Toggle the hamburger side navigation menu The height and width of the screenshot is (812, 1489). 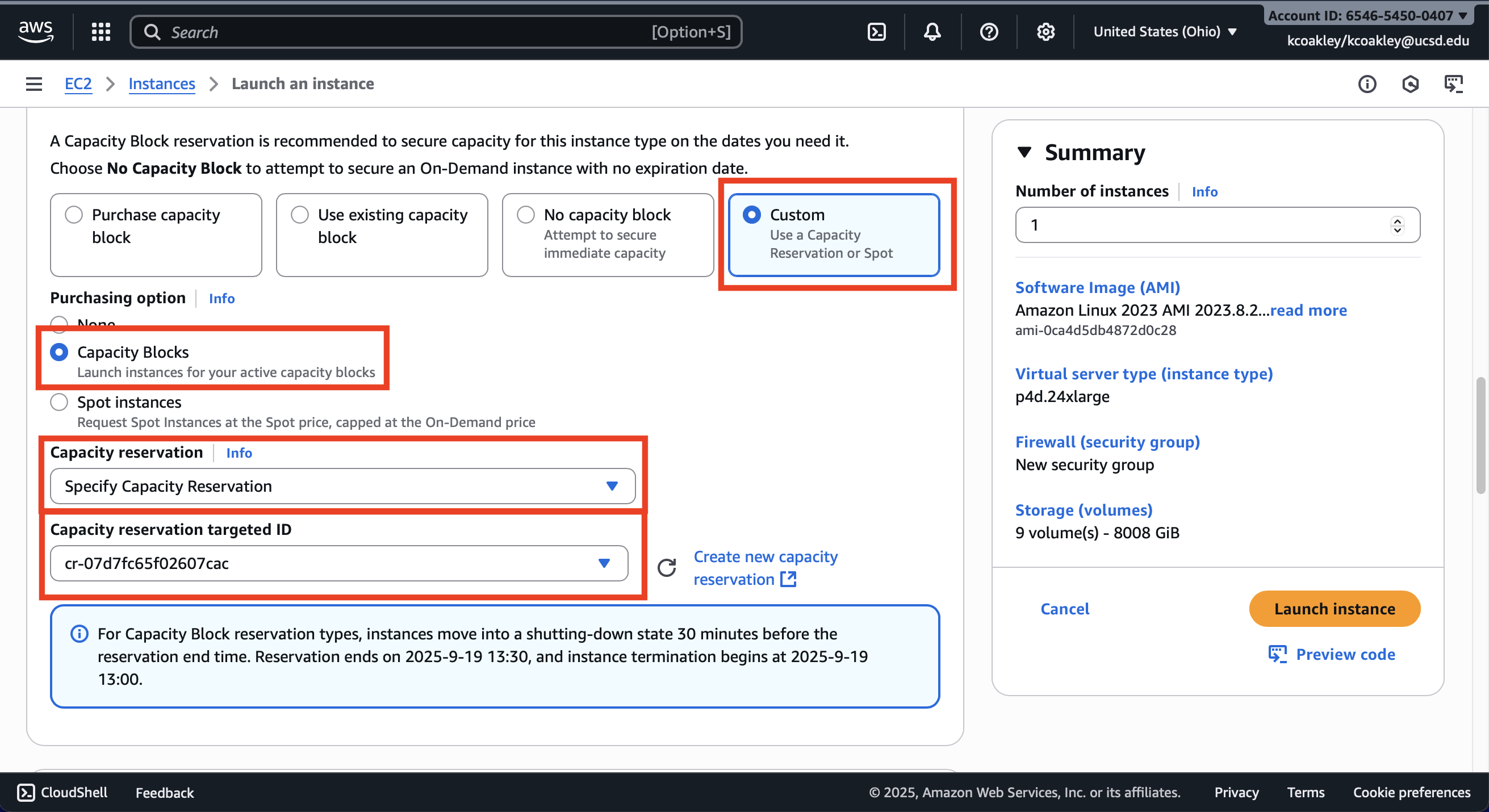click(34, 84)
